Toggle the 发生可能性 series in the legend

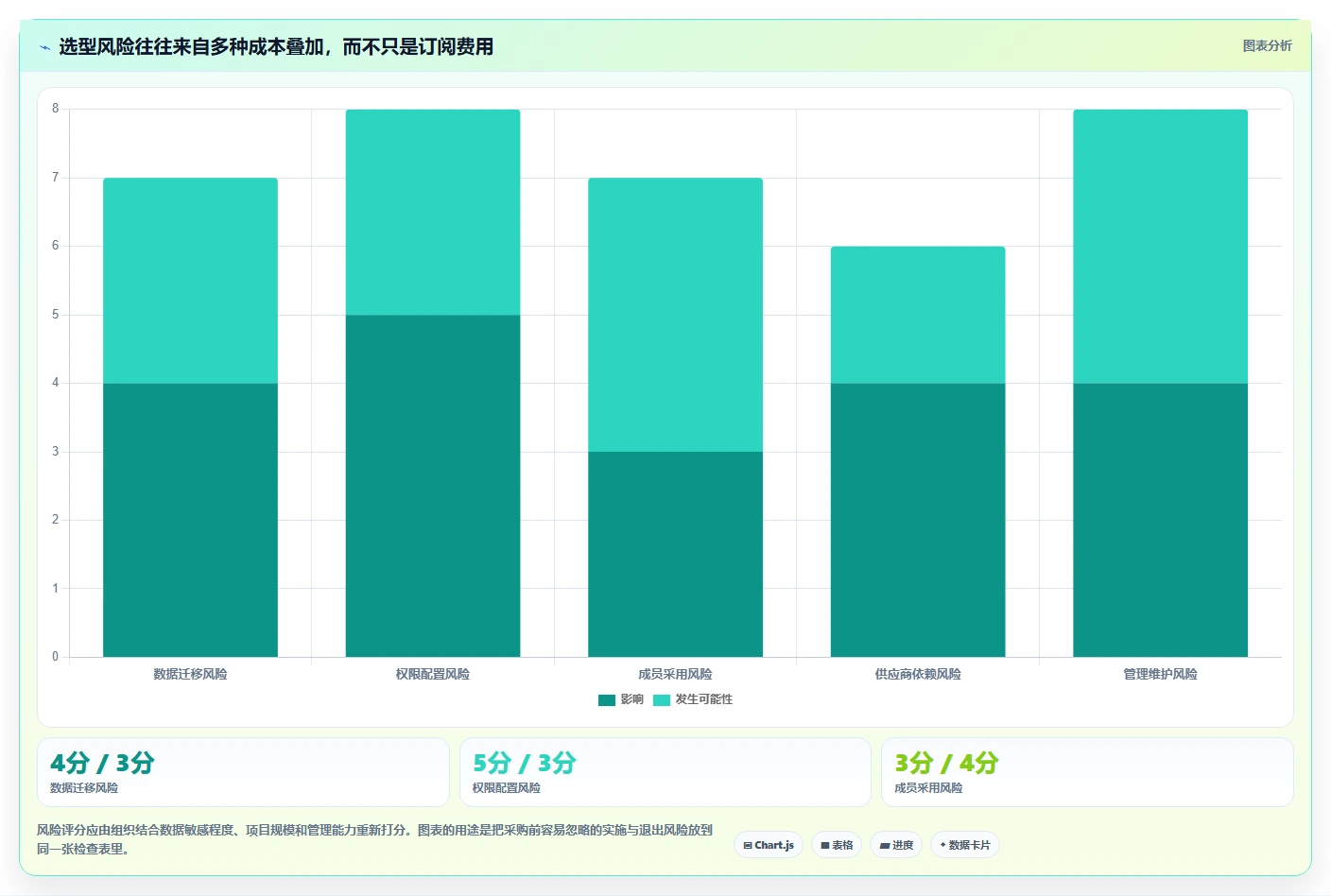[x=693, y=699]
